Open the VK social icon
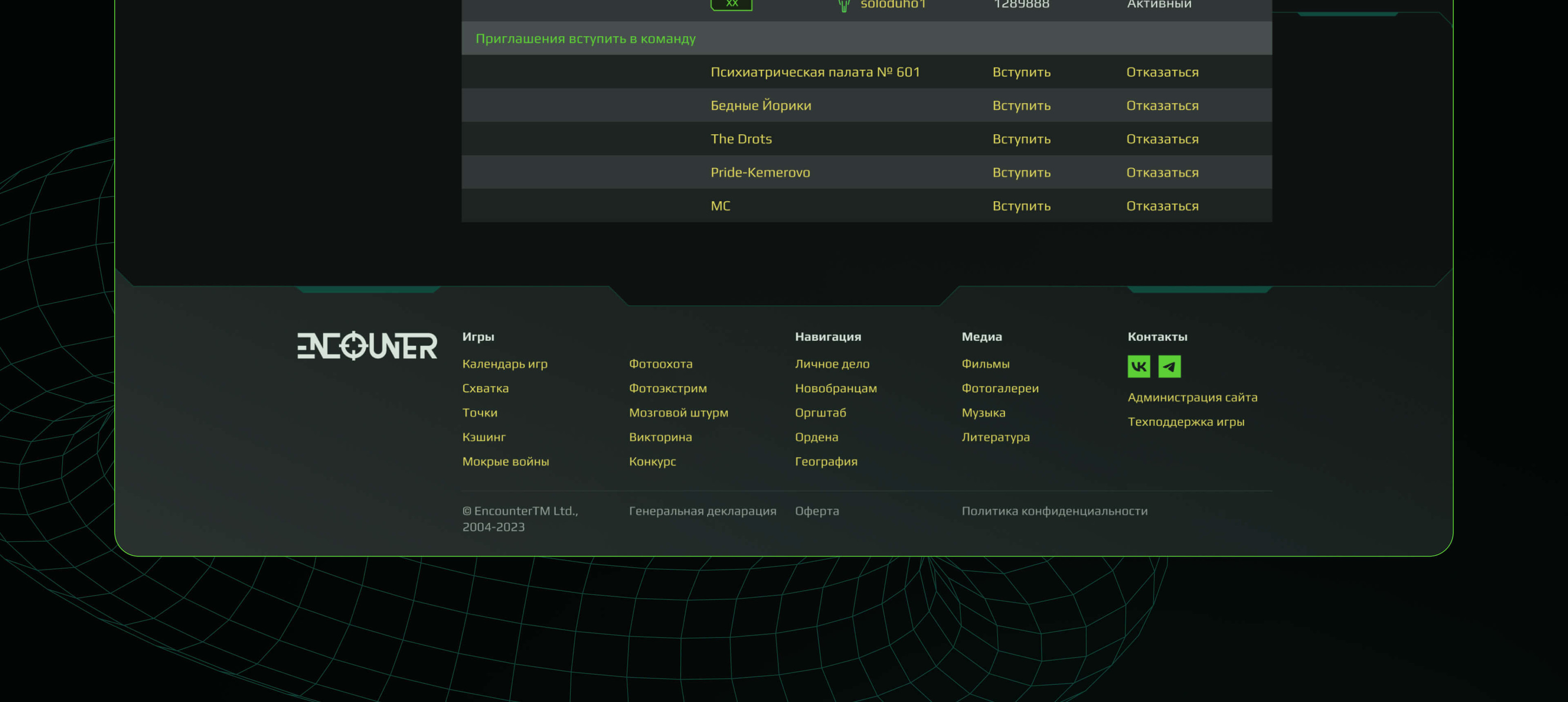The height and width of the screenshot is (702, 1568). pyautogui.click(x=1138, y=366)
